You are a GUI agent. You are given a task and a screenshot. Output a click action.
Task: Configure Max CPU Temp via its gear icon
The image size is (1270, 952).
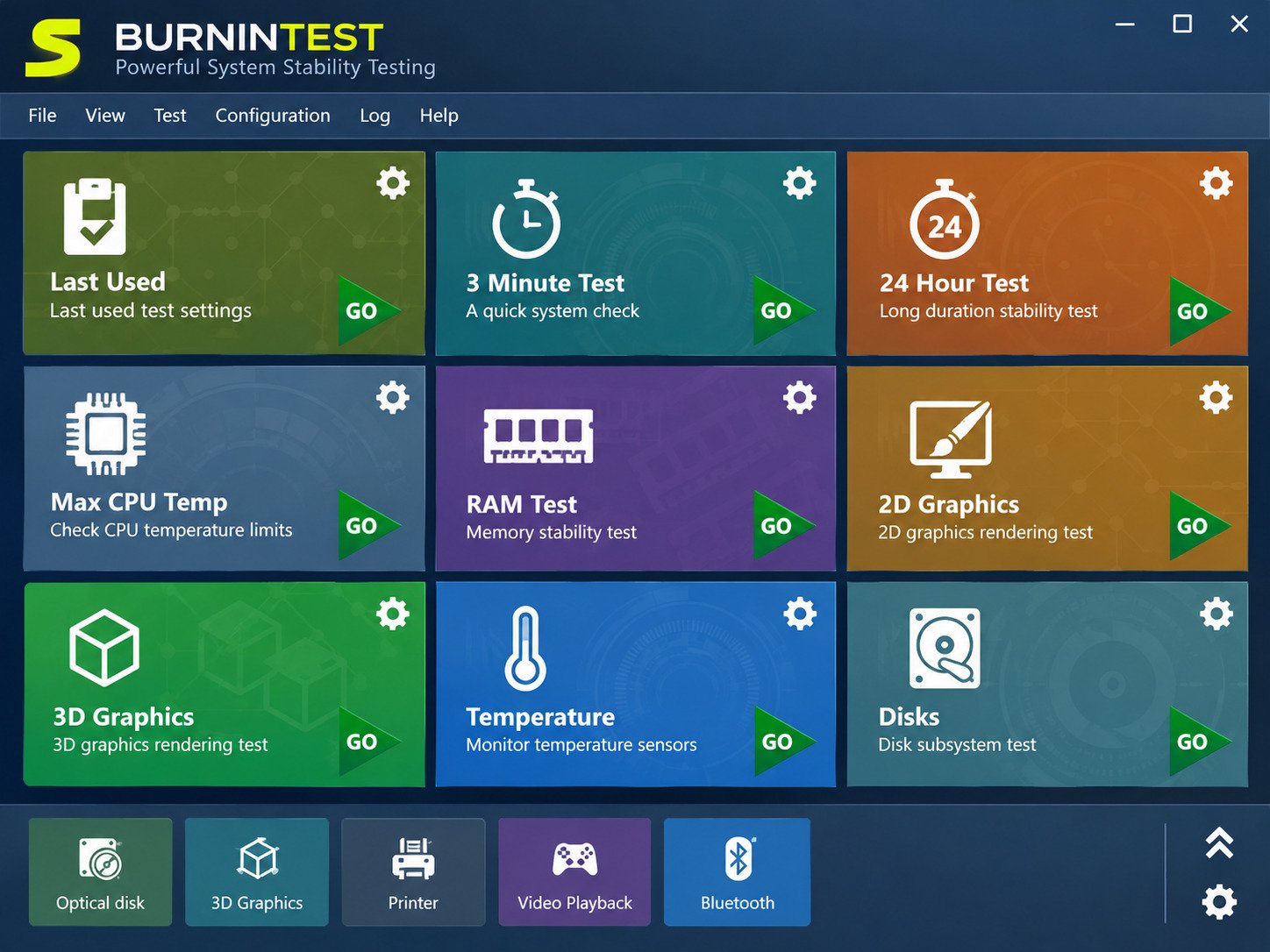[393, 397]
